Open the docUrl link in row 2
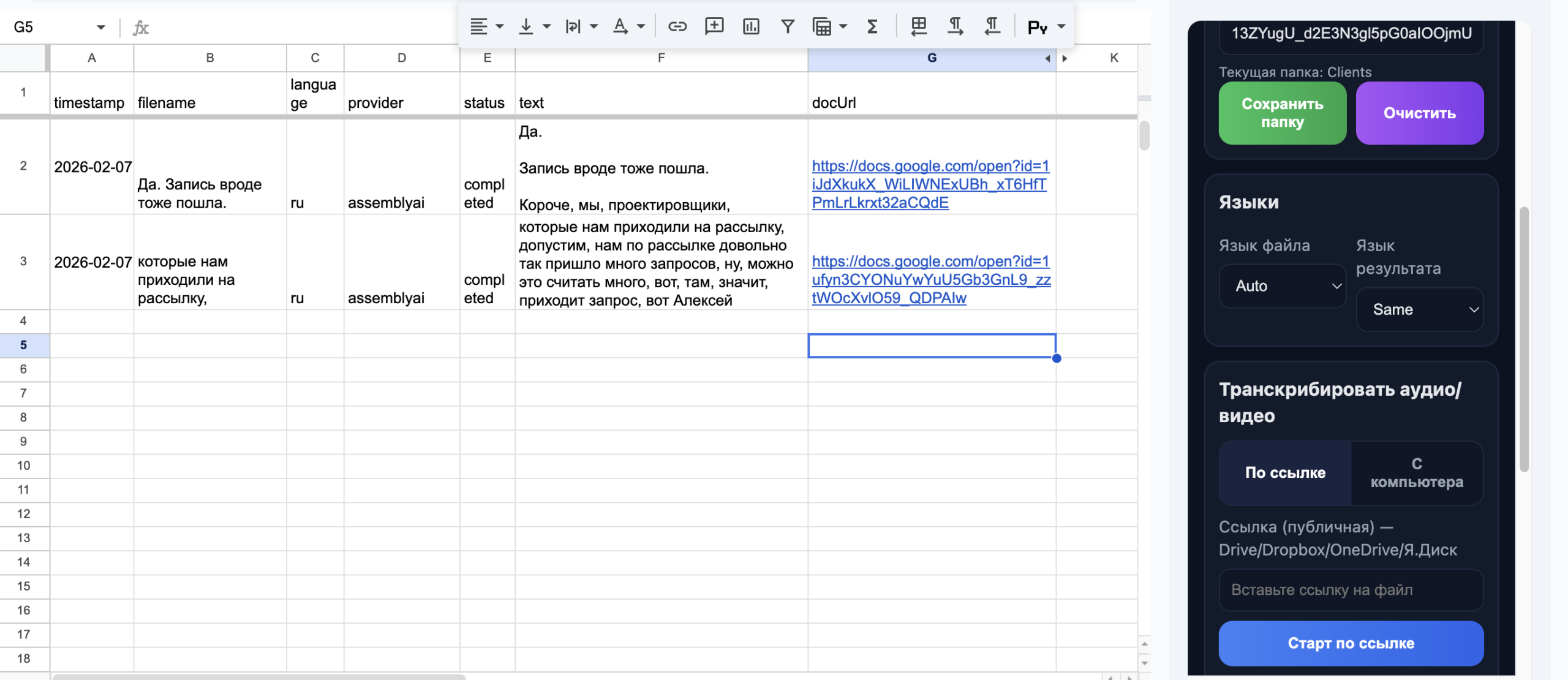Screen dimensions: 1568x680 click(930, 184)
